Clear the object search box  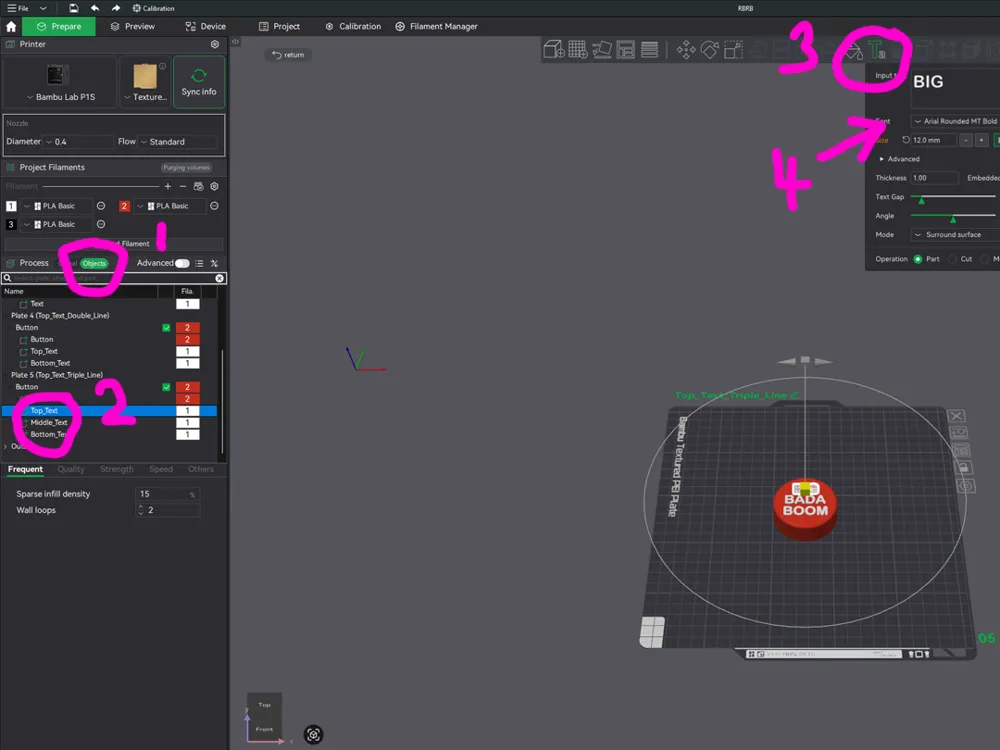point(219,278)
